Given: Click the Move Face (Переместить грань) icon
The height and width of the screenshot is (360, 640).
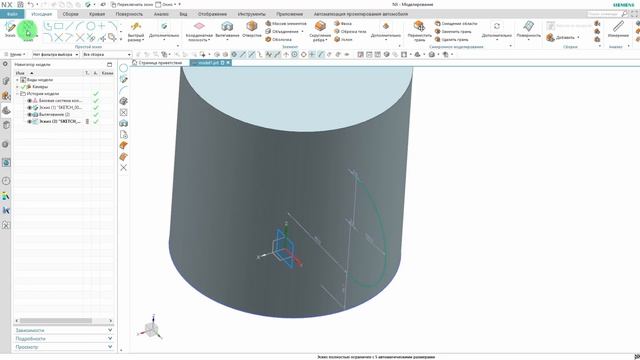Looking at the screenshot, I should [x=419, y=27].
